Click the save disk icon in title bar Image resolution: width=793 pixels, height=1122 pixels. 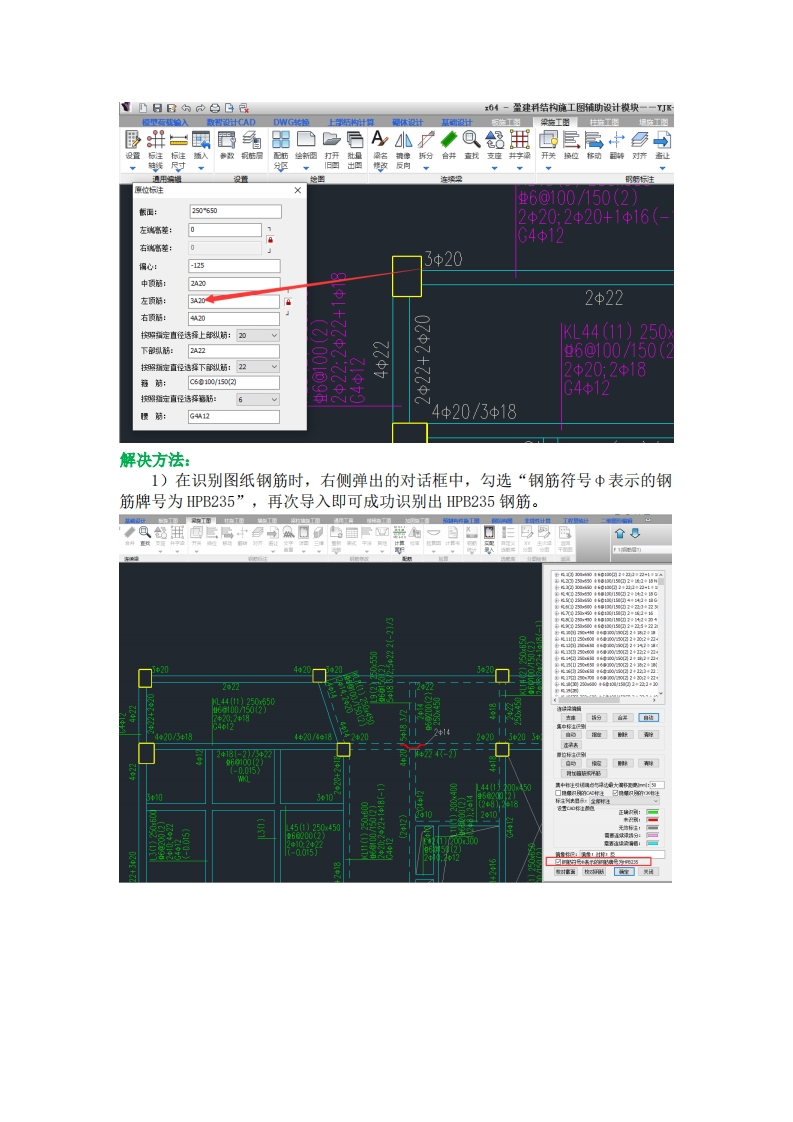pyautogui.click(x=157, y=108)
